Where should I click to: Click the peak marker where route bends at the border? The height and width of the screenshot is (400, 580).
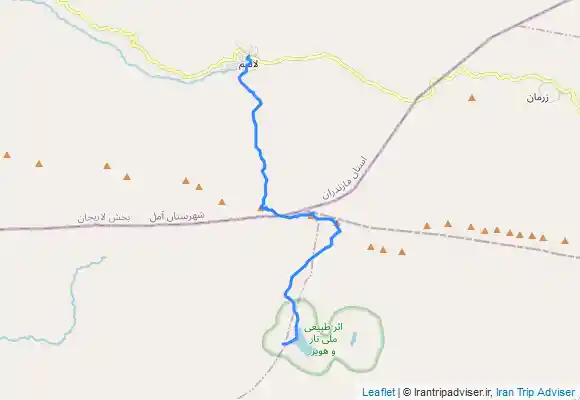261,208
